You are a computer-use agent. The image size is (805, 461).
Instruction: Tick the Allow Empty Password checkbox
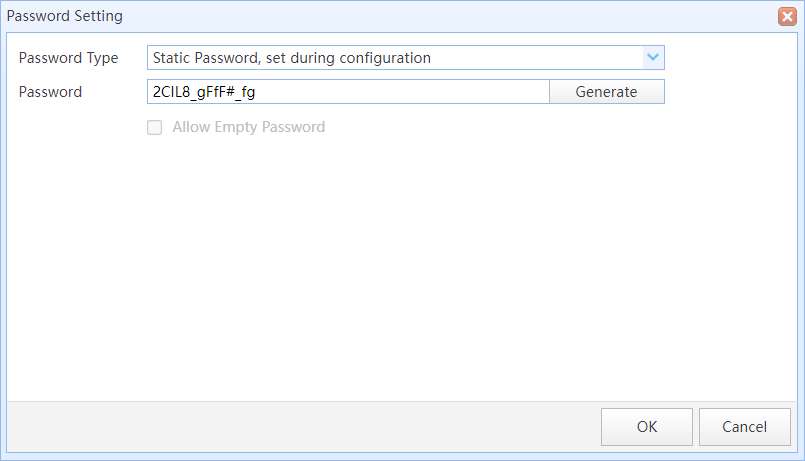pos(155,127)
